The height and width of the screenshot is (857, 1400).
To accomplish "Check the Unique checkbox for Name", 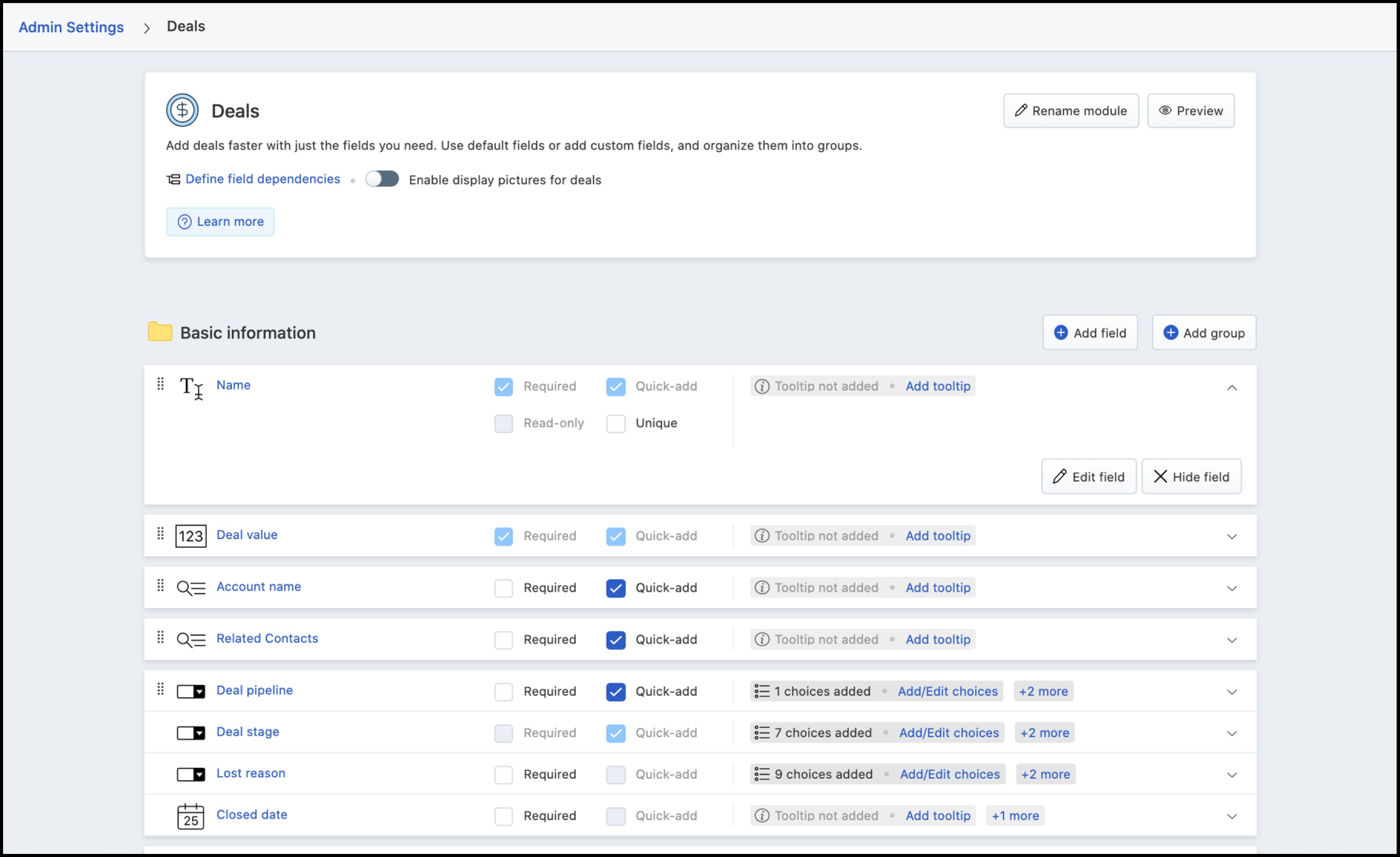I will tap(616, 423).
